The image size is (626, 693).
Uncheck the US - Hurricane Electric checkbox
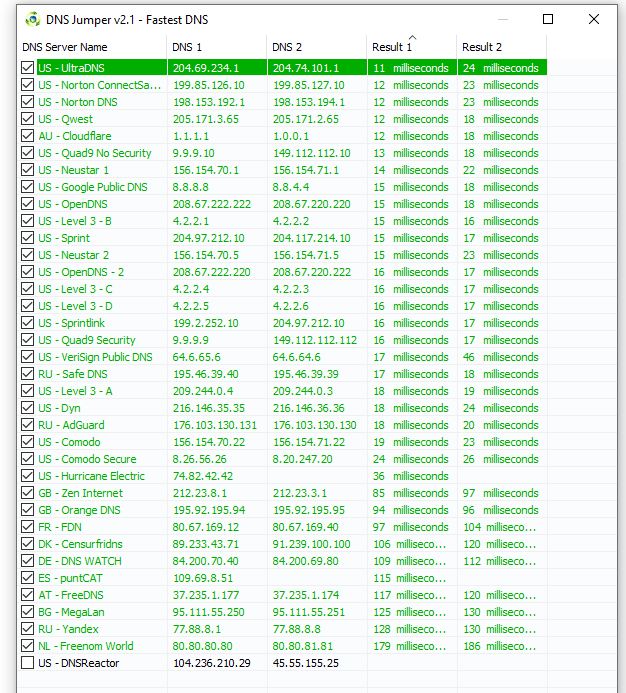pos(27,476)
